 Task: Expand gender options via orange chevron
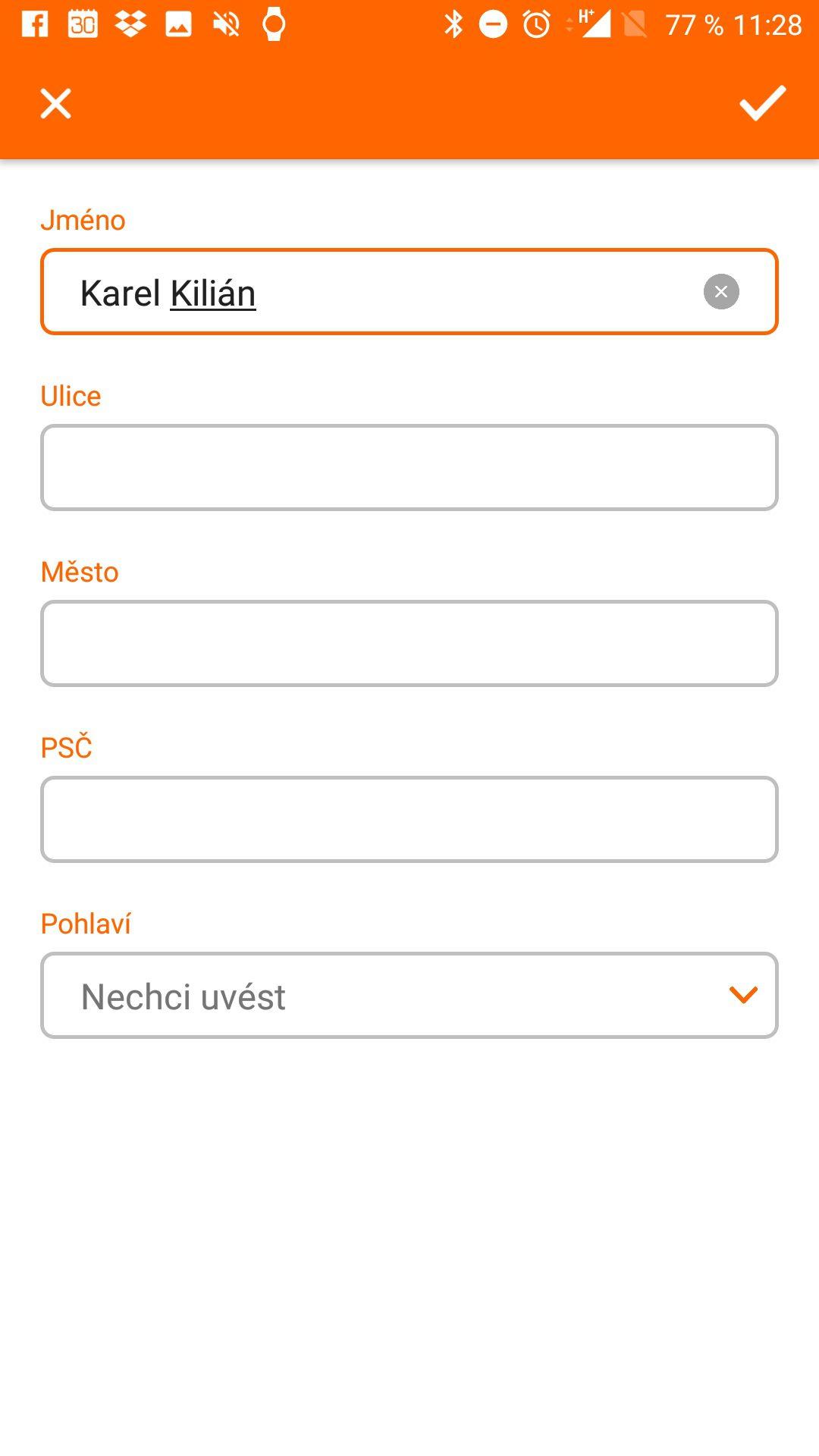(x=743, y=995)
